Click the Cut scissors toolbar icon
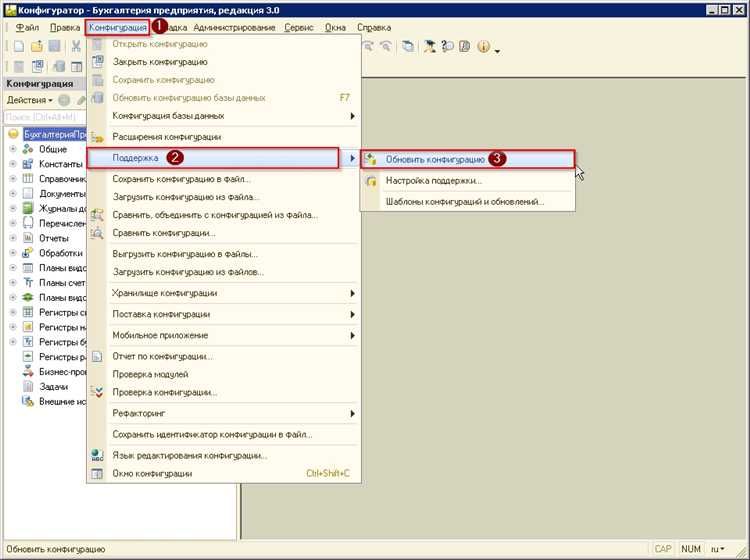The width and height of the screenshot is (750, 560). pos(76,46)
